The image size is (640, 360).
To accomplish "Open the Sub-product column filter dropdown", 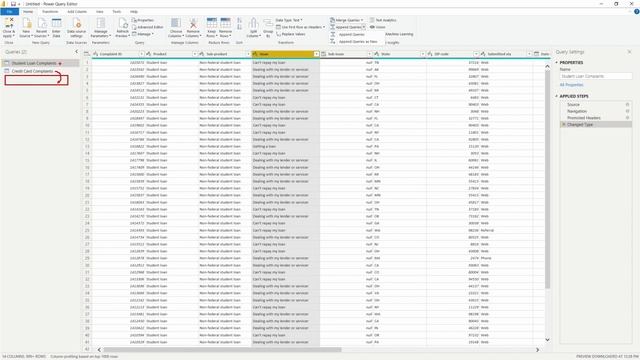I will [248, 54].
